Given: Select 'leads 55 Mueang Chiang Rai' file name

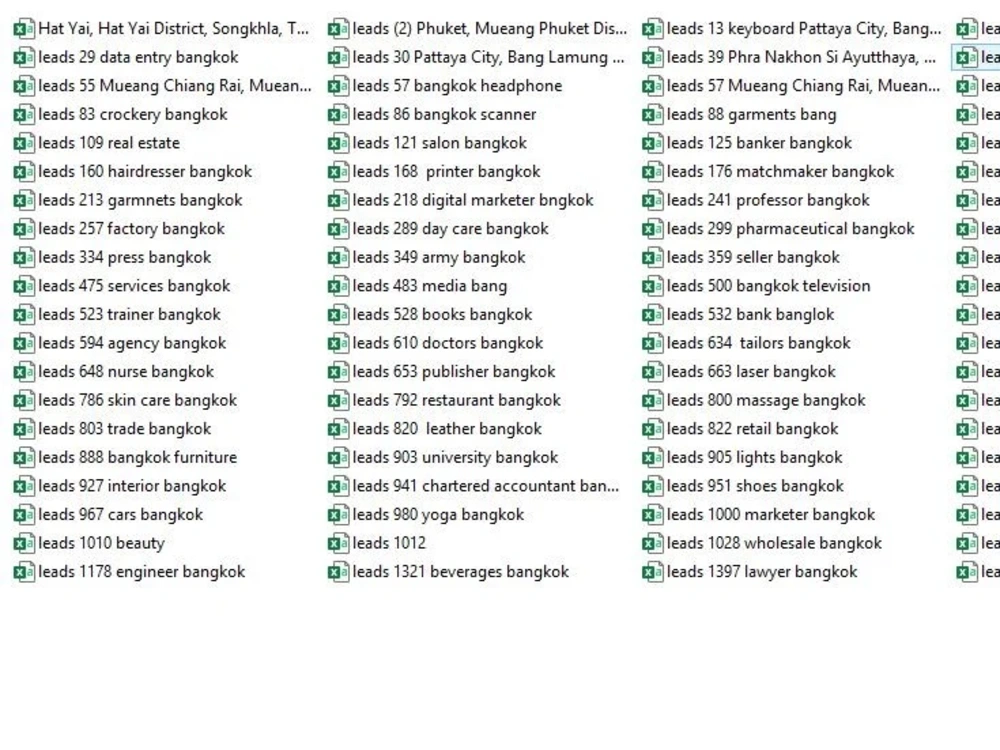Looking at the screenshot, I should pyautogui.click(x=175, y=86).
